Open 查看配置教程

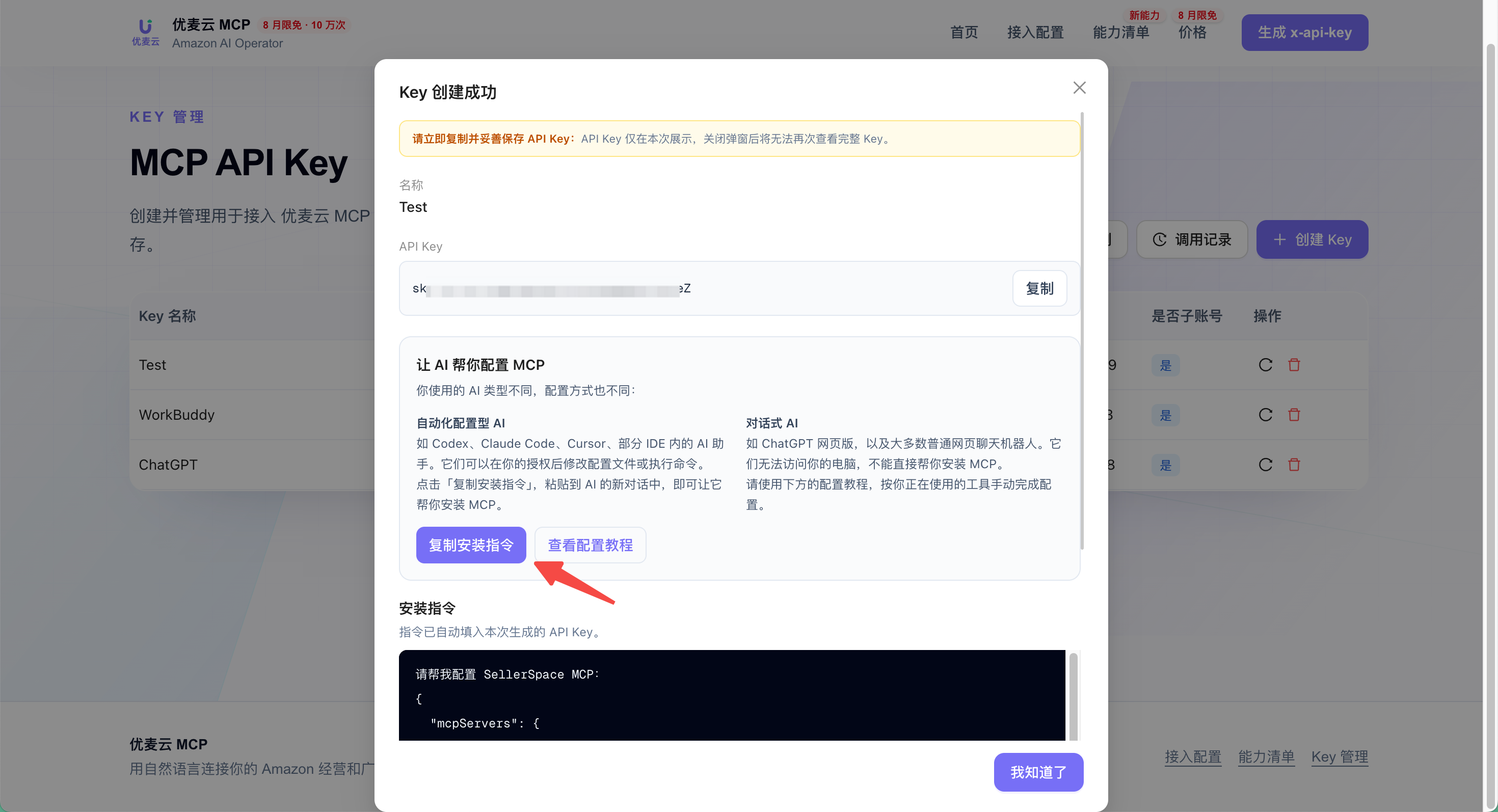click(x=590, y=545)
